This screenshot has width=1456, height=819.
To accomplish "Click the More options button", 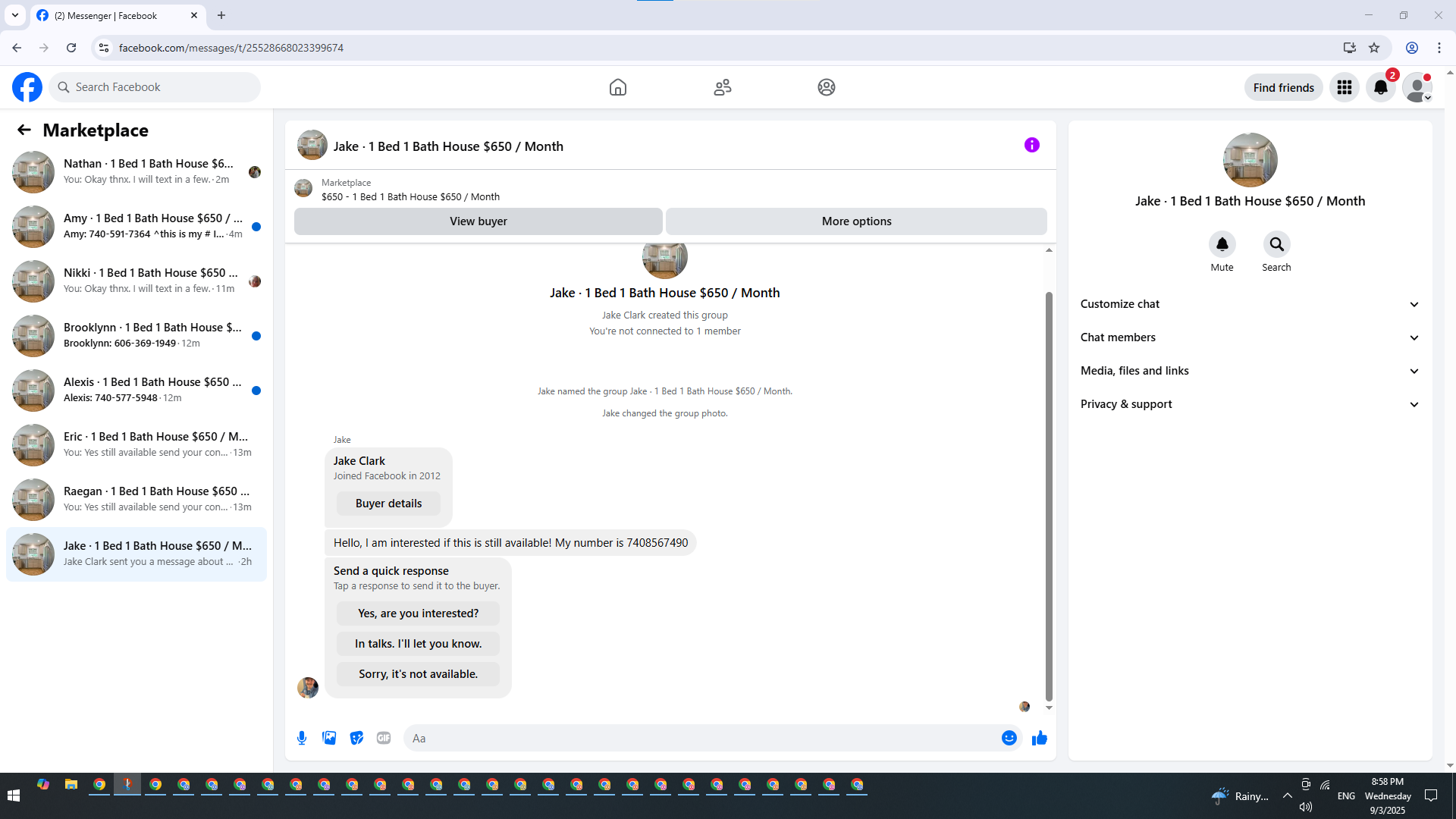I will pyautogui.click(x=857, y=221).
